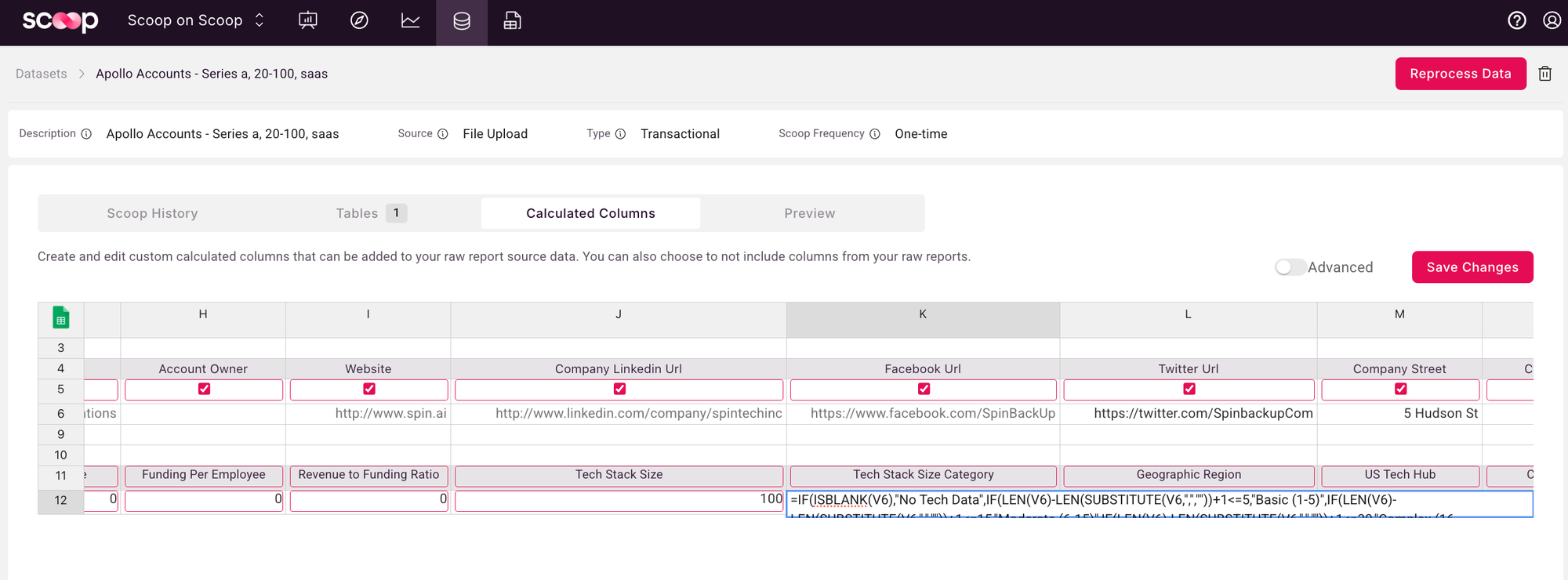Screen dimensions: 1568x580
Task: Click the dataset description text value
Action: (x=223, y=134)
